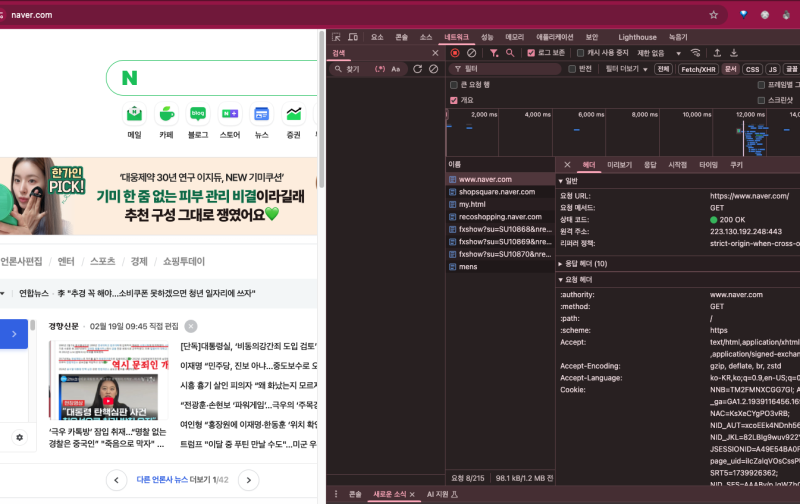Uncheck the 로그 보존 checkbox
800x504 pixels.
tap(532, 53)
